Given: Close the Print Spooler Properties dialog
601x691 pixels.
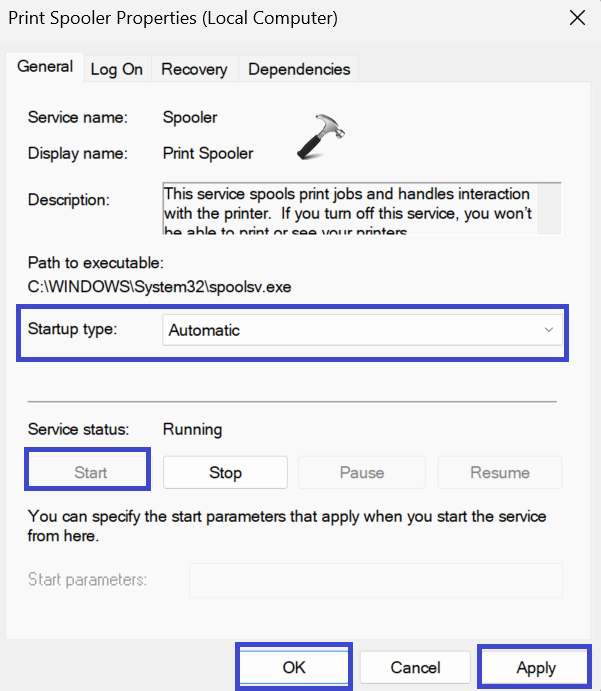Looking at the screenshot, I should tap(577, 18).
